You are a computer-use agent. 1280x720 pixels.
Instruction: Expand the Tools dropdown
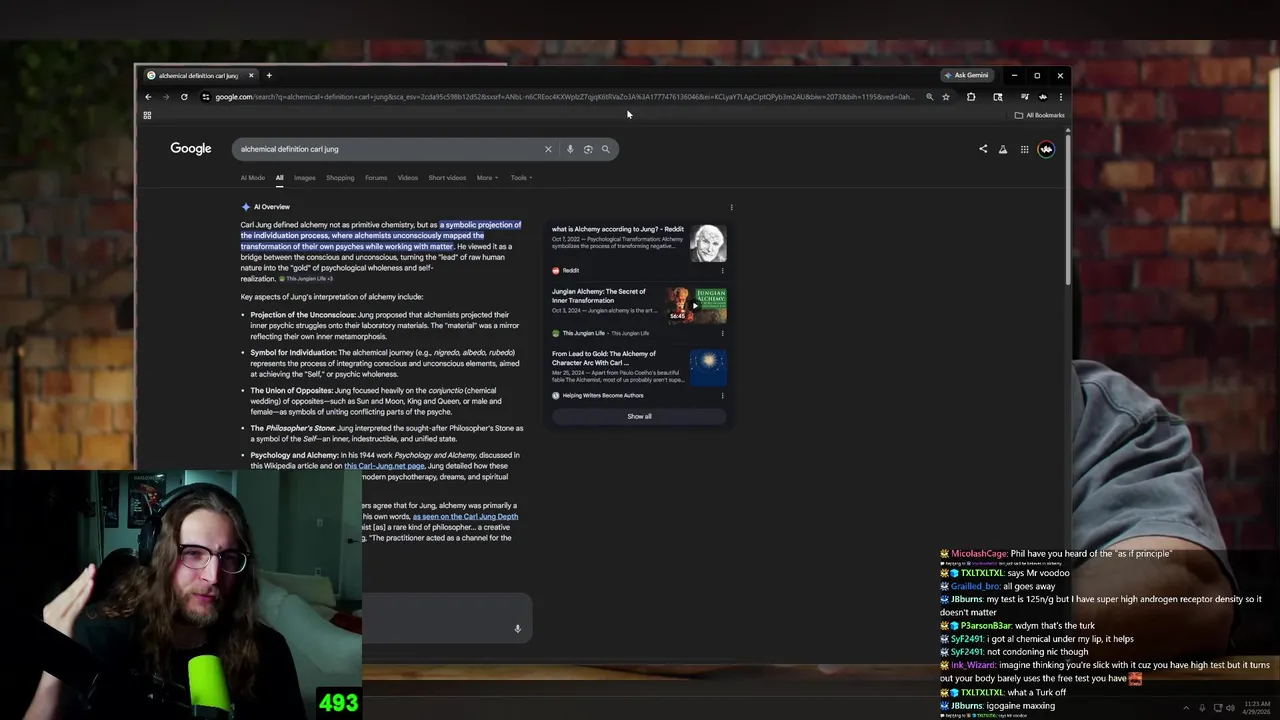pyautogui.click(x=521, y=178)
